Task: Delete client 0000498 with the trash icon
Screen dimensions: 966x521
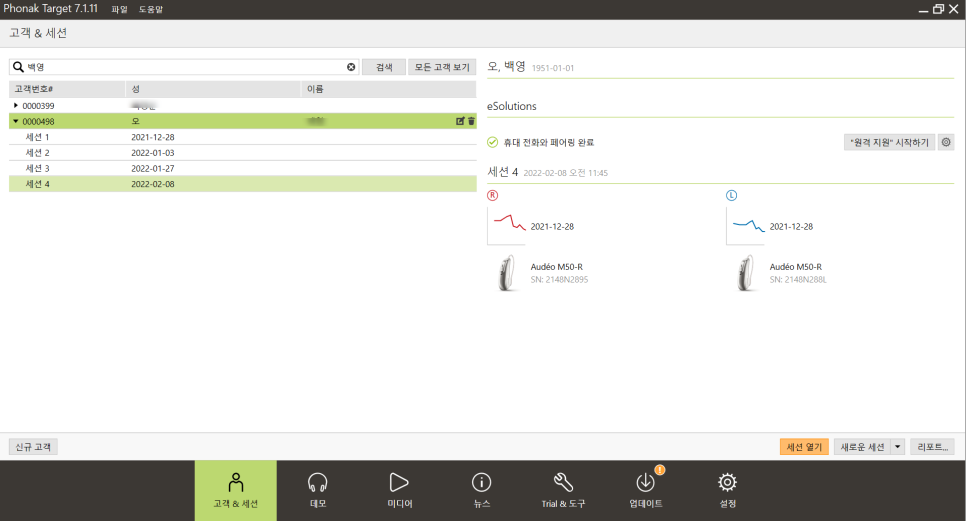Action: click(471, 121)
